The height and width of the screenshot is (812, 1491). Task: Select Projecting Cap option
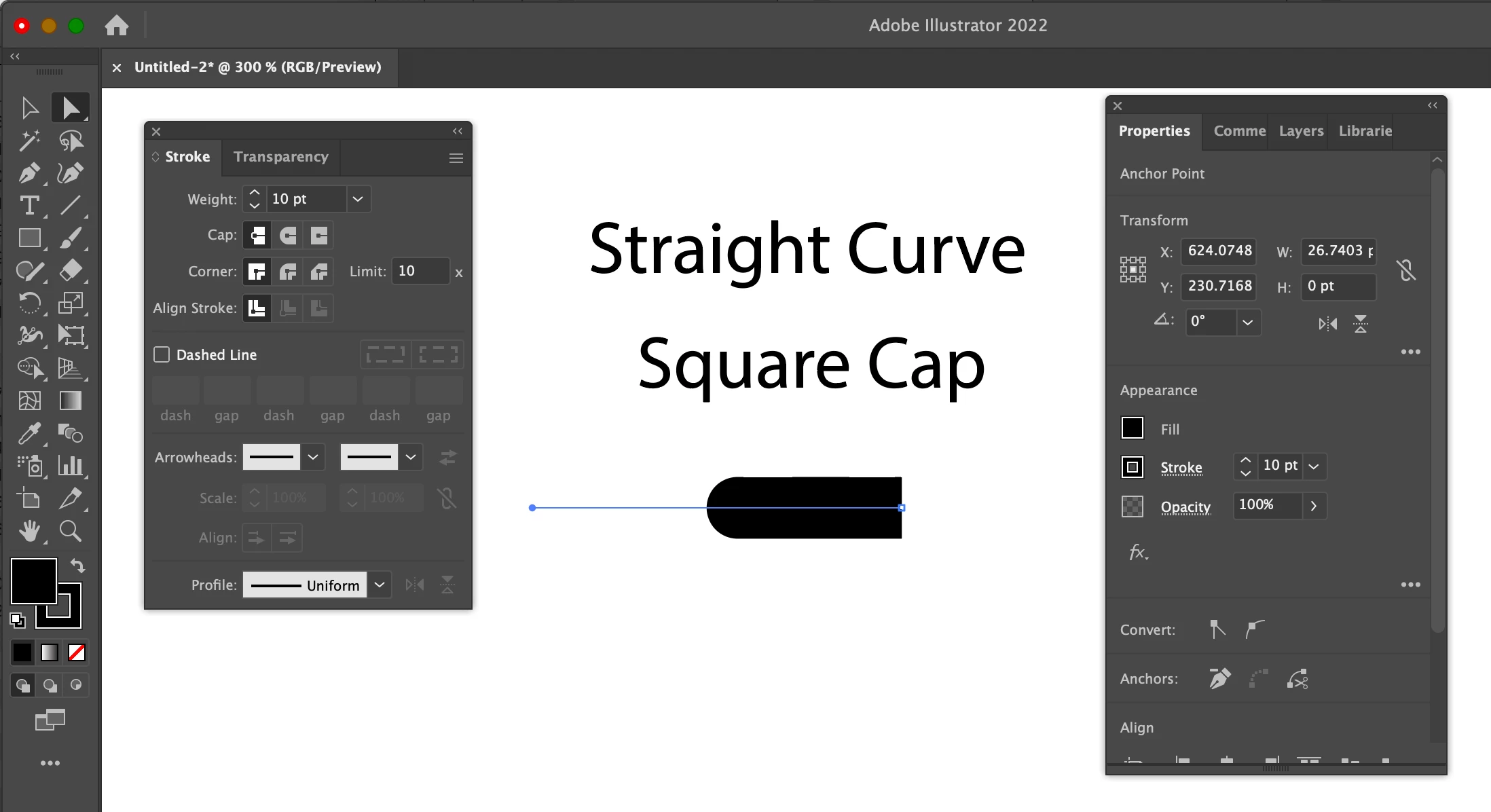319,236
